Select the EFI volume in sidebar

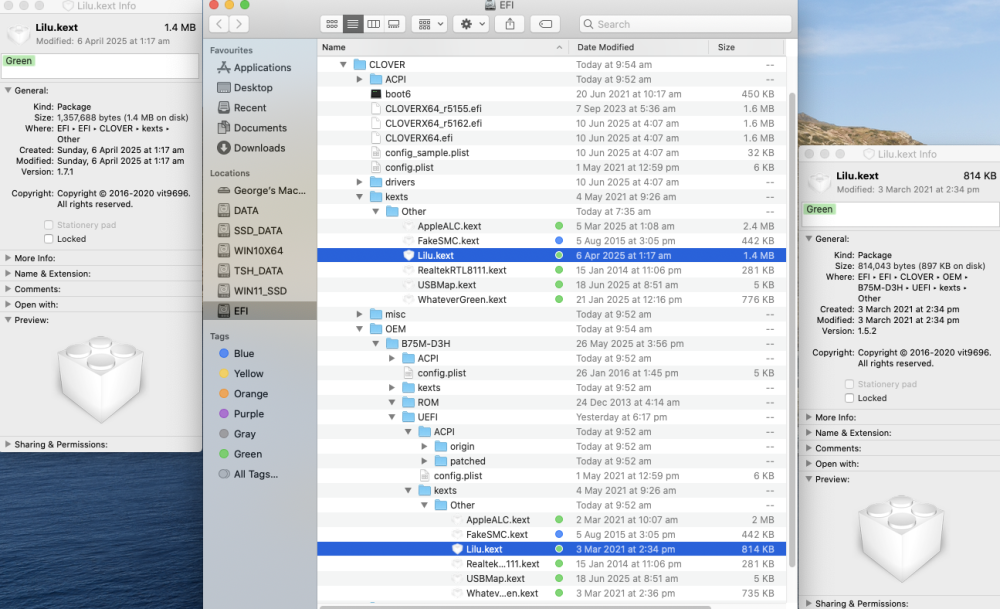pos(260,311)
